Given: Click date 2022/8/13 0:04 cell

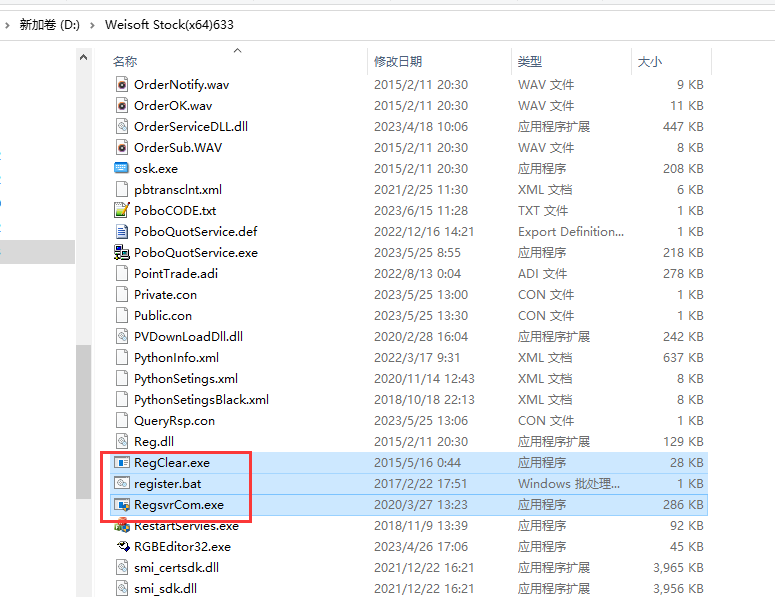Looking at the screenshot, I should pos(417,274).
